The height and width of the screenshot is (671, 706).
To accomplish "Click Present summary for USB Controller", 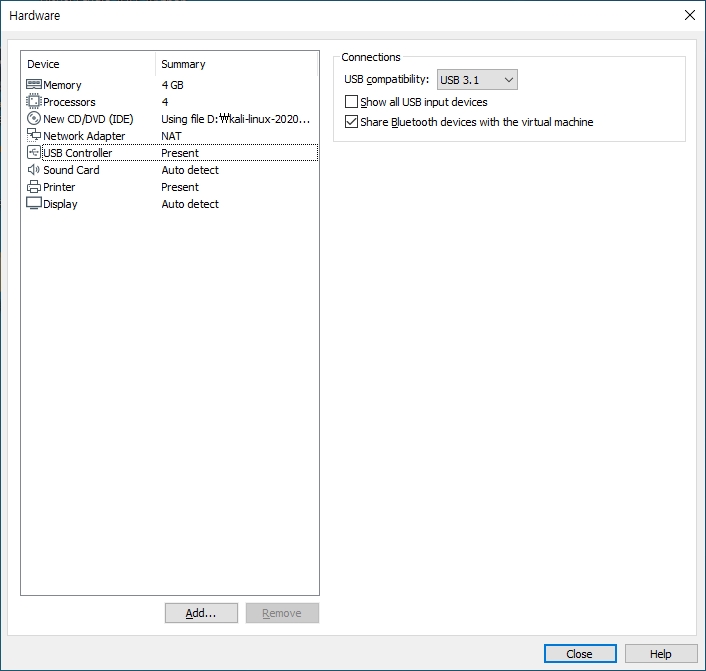I will tap(180, 153).
